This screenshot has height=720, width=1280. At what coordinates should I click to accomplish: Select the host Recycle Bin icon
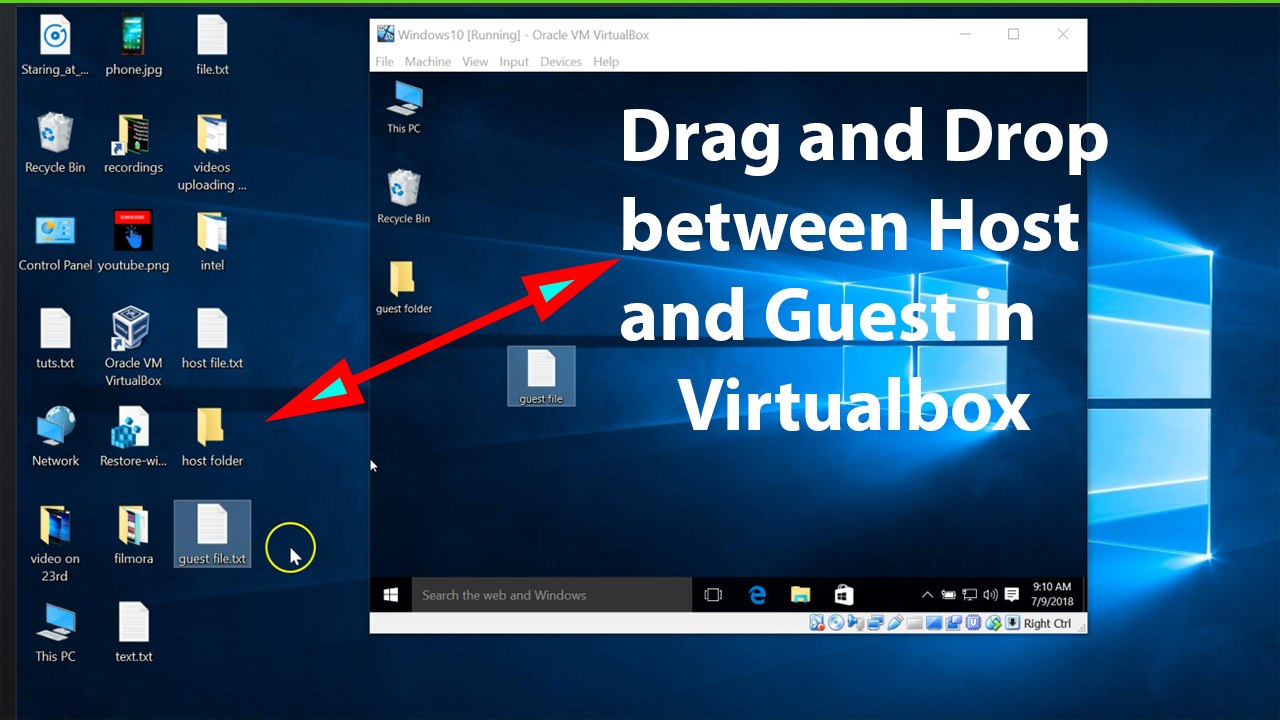(55, 144)
